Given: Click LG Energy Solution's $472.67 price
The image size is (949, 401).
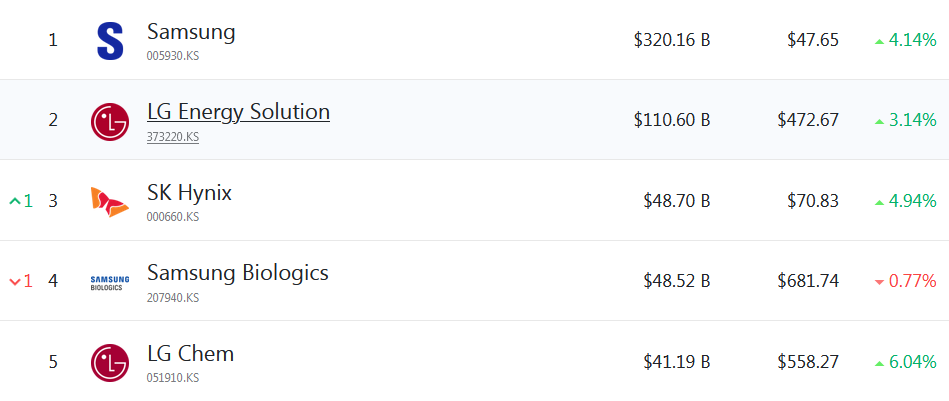Looking at the screenshot, I should (807, 121).
